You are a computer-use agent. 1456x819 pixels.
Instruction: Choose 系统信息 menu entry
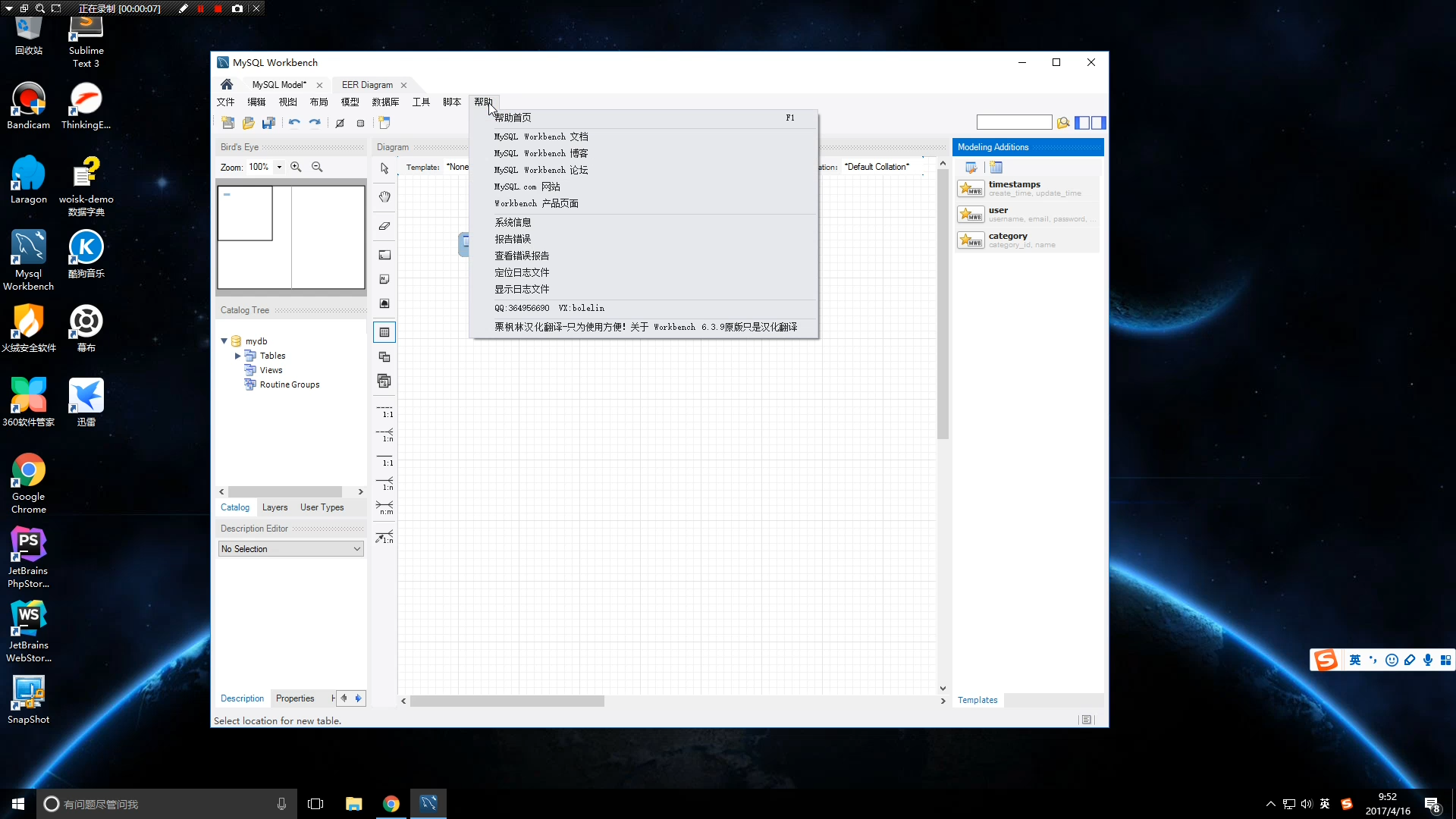[x=644, y=222]
